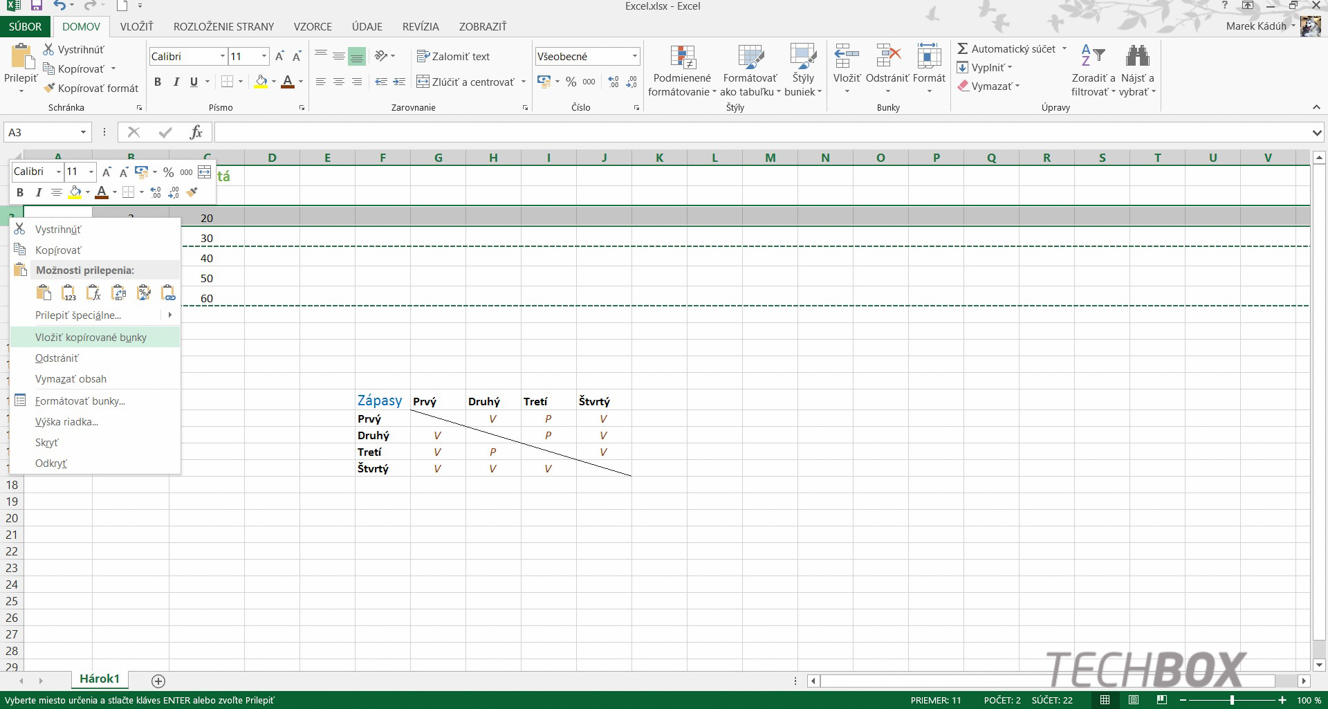This screenshot has width=1328, height=709.
Task: Toggle Bold in the mini toolbar
Action: click(20, 192)
